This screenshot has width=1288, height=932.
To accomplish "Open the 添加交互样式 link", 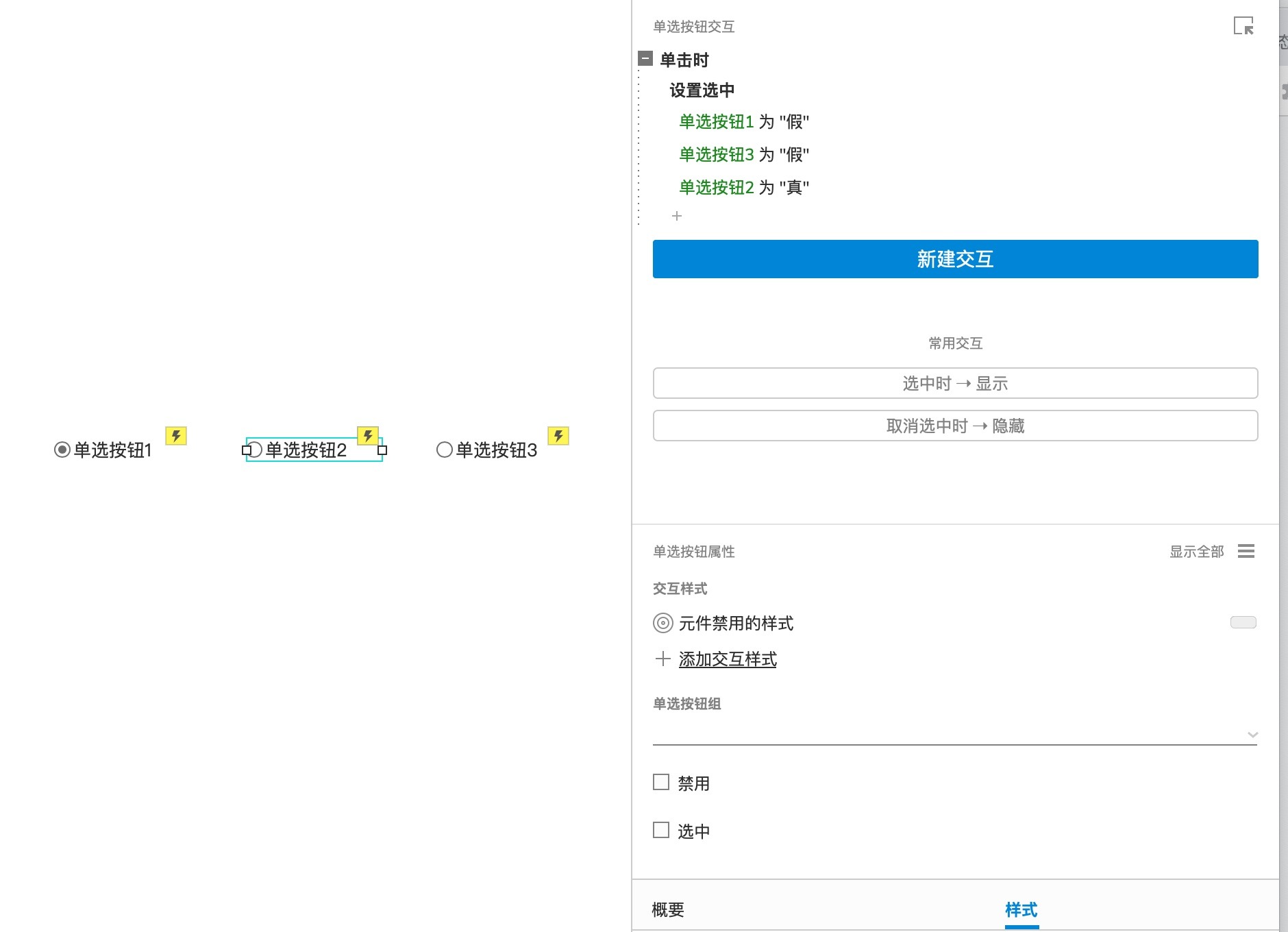I will click(x=727, y=659).
